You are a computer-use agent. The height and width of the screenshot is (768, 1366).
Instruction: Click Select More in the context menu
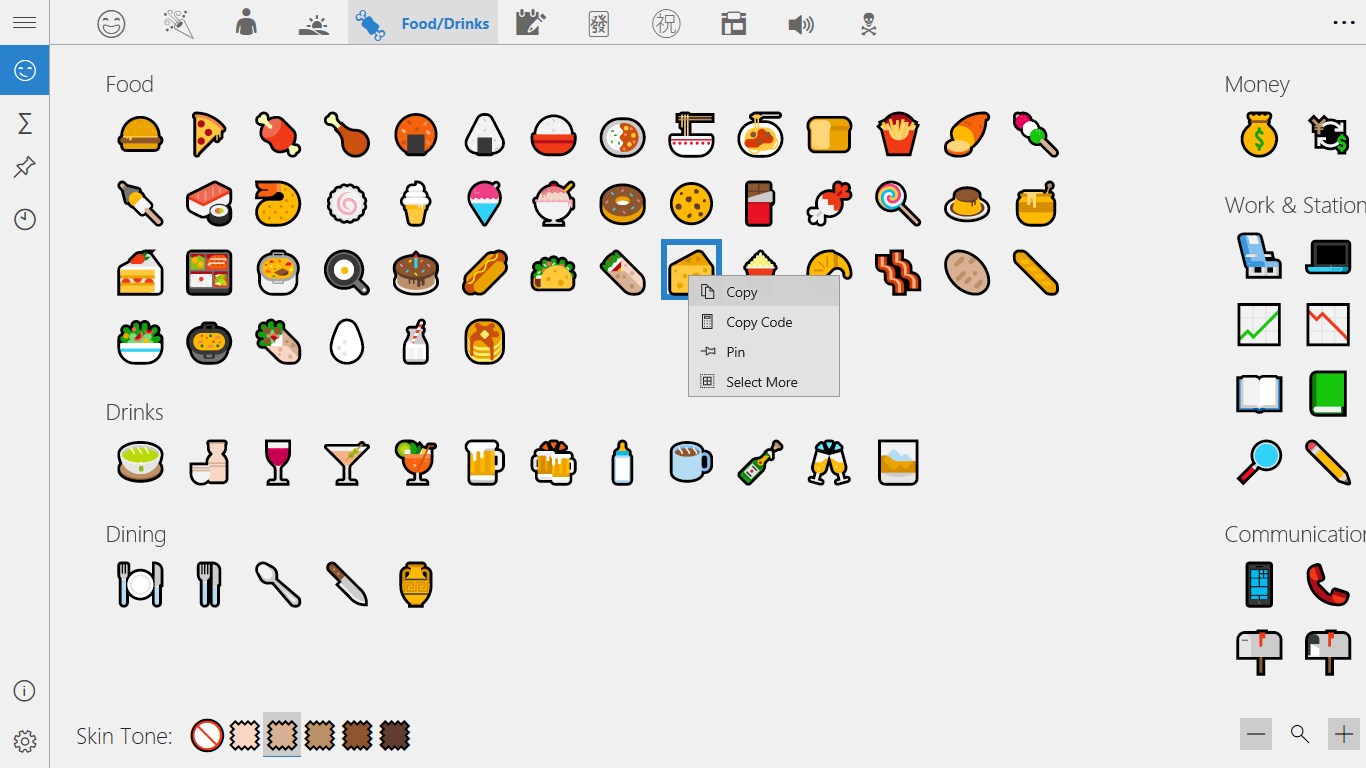pos(762,382)
